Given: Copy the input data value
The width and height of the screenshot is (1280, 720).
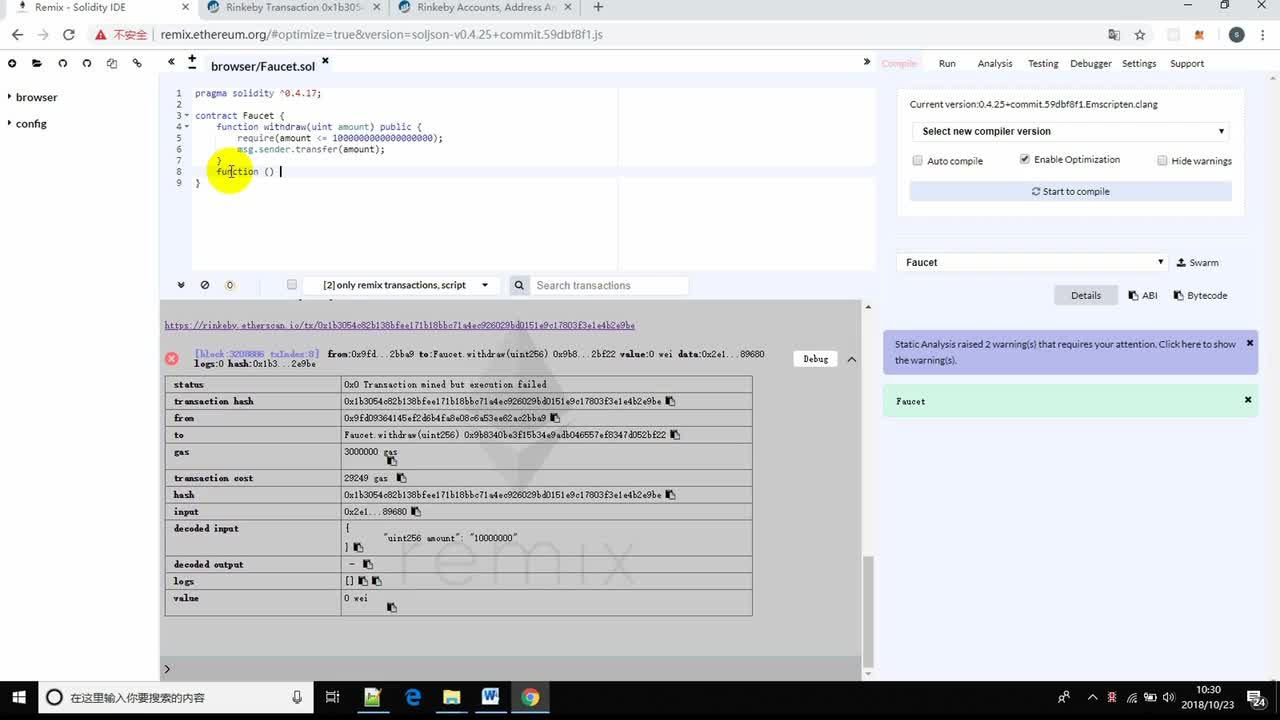Looking at the screenshot, I should [x=416, y=512].
